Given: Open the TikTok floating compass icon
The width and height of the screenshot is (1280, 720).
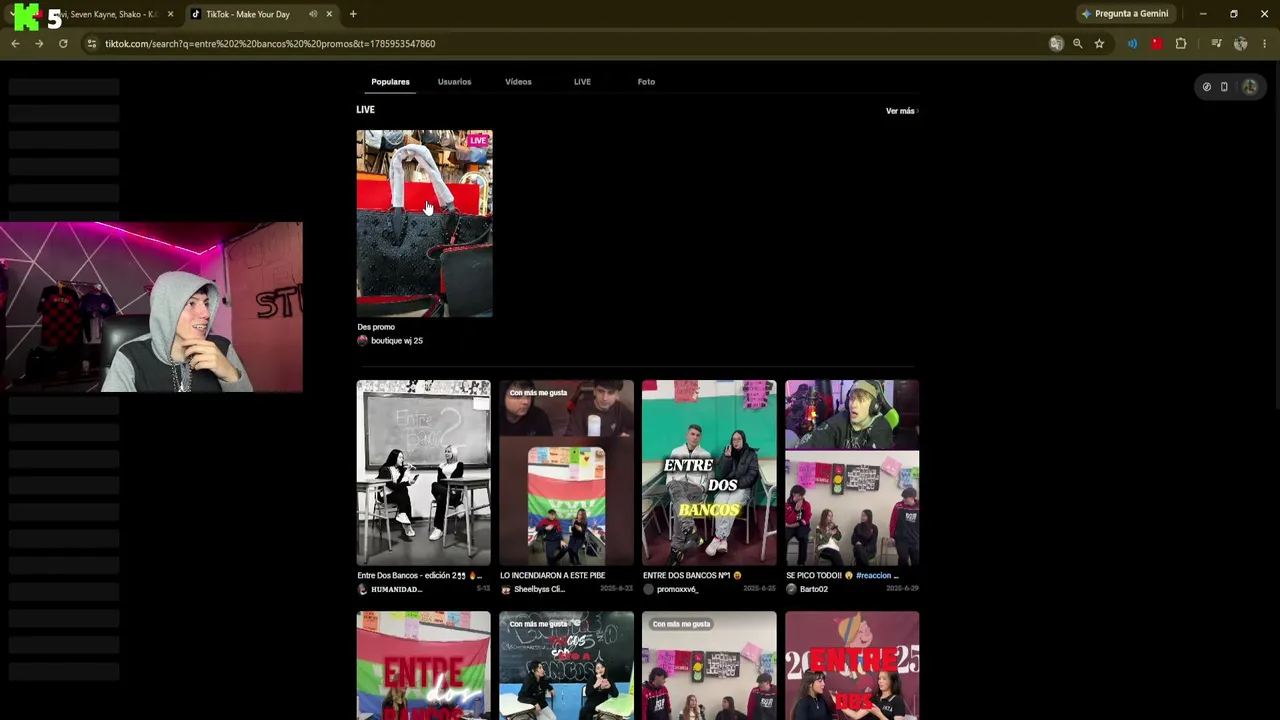Looking at the screenshot, I should point(1207,87).
